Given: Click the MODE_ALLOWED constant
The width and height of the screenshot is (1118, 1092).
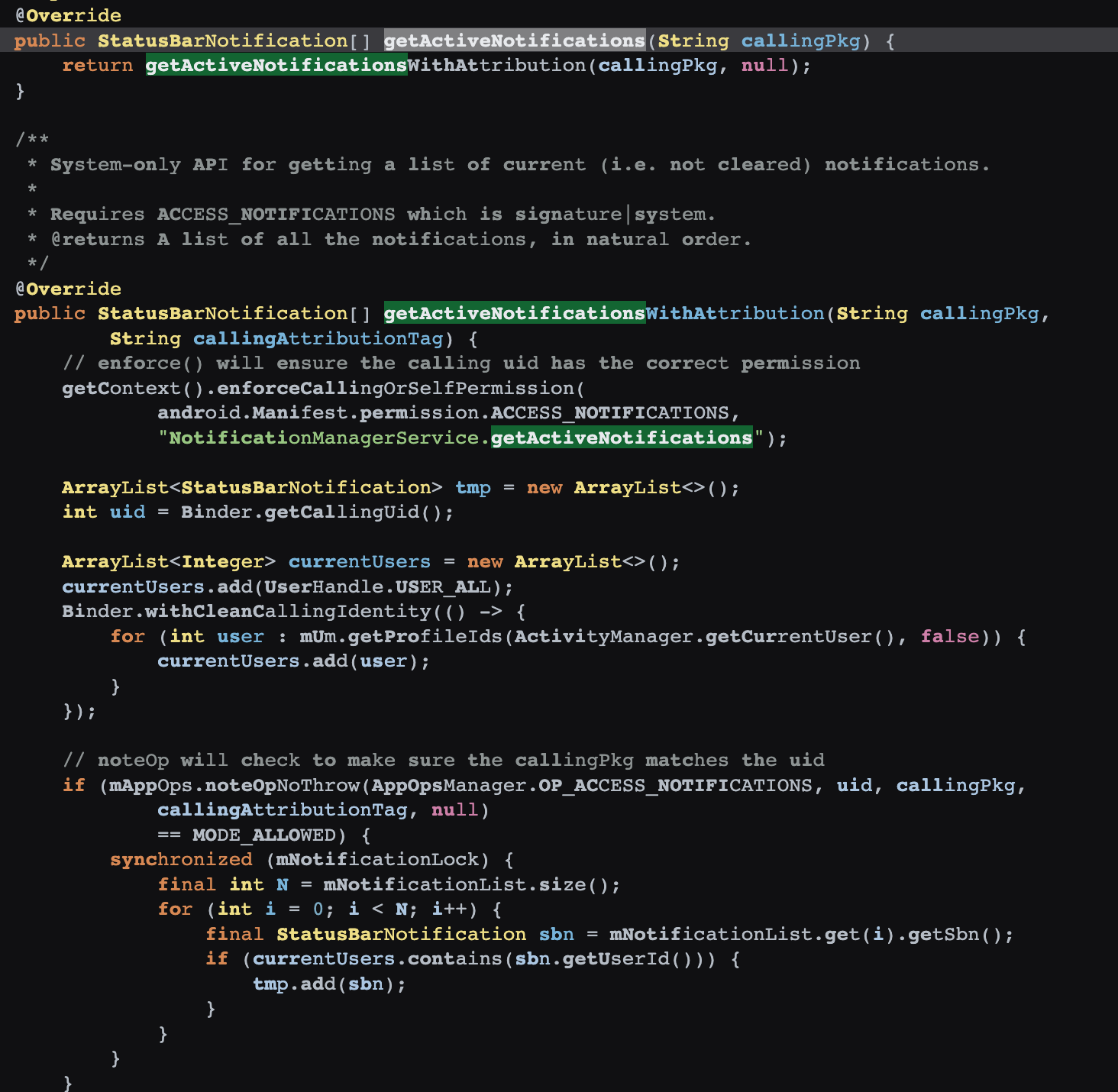Looking at the screenshot, I should 264,835.
